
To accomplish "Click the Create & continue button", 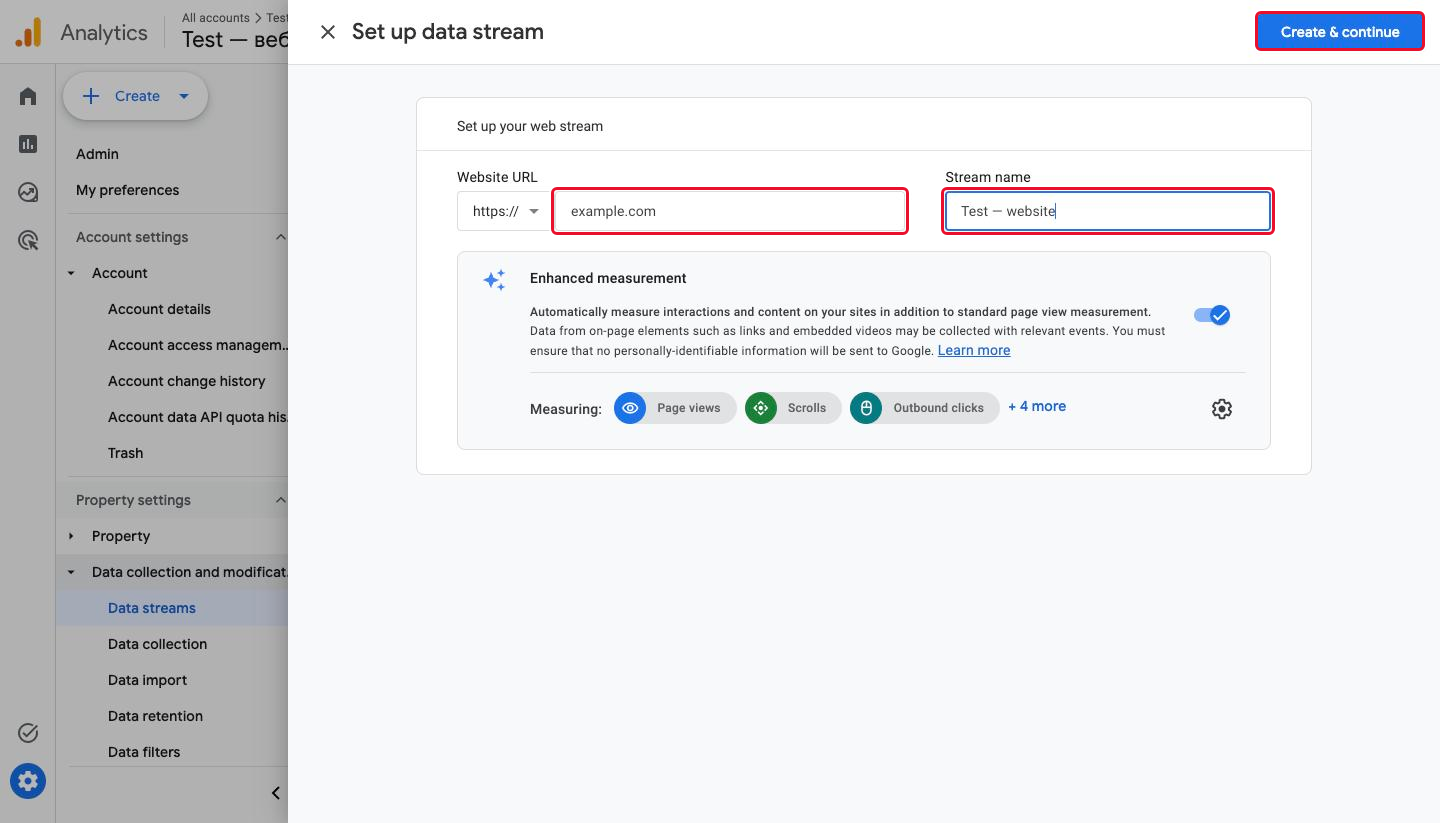I will point(1340,32).
